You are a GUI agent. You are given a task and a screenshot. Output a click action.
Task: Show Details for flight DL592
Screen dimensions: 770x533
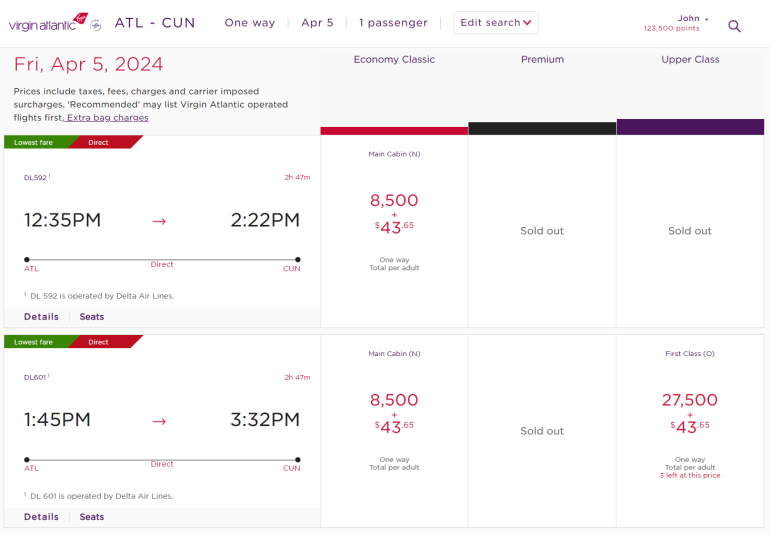point(41,317)
